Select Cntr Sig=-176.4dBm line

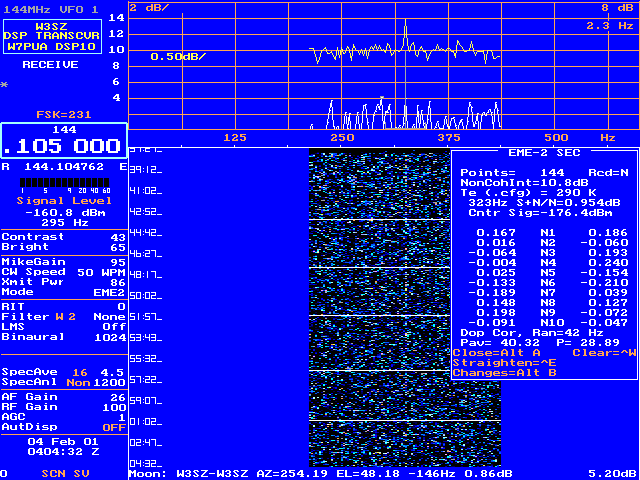(540, 213)
